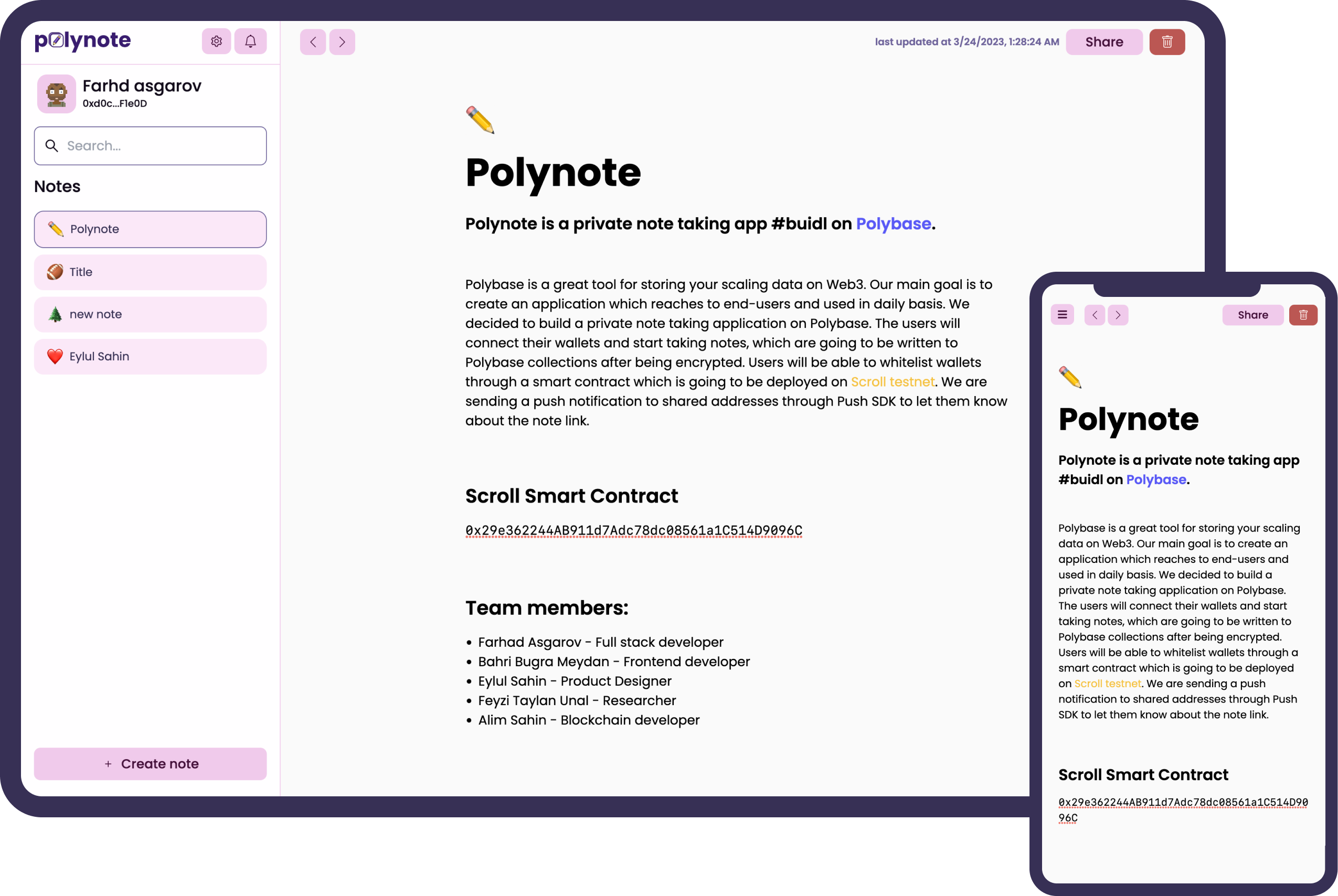Click the Share button on the desktop view
The image size is (1338, 896).
[1103, 41]
